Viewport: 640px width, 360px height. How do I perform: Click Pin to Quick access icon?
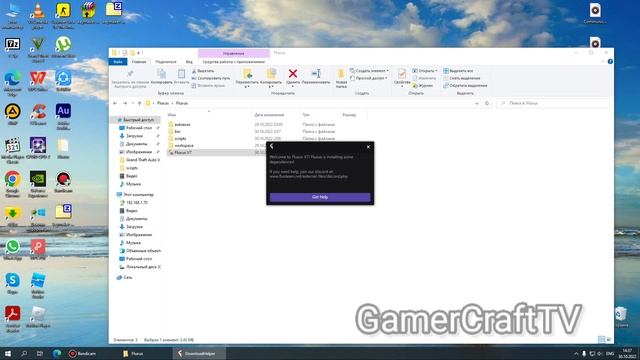point(130,74)
